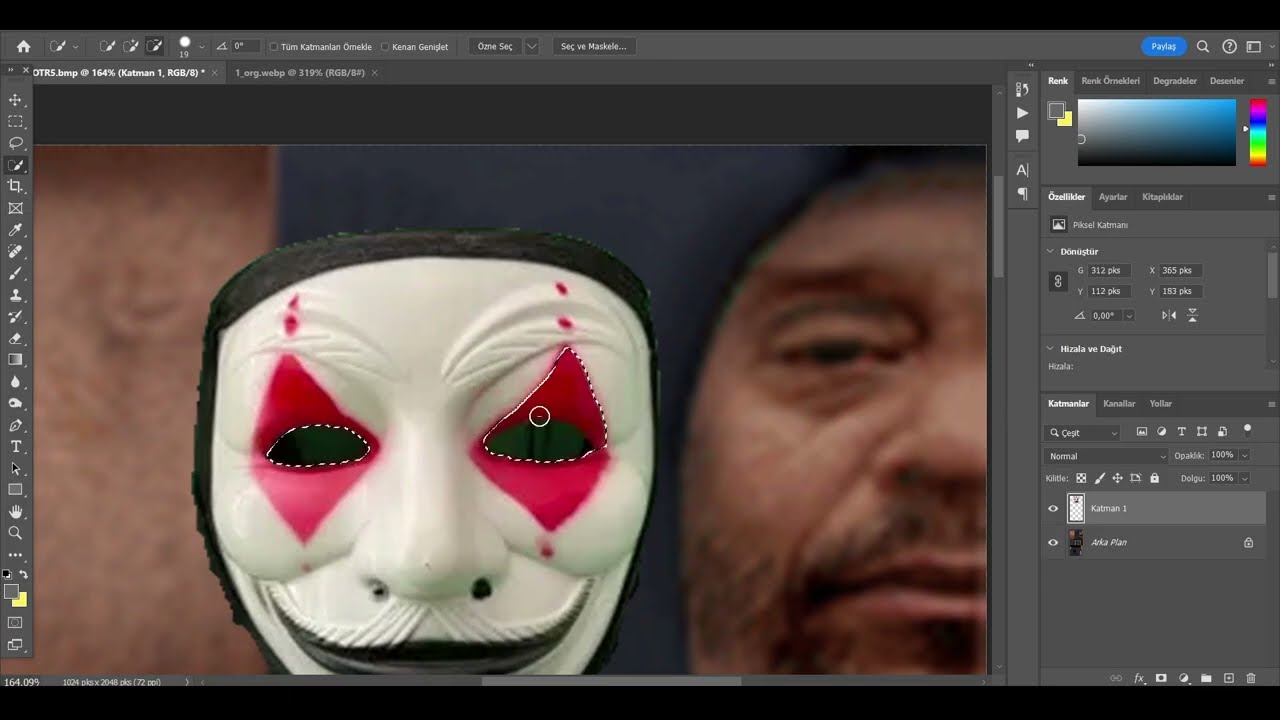Viewport: 1280px width, 720px height.
Task: Select the Type tool
Action: (x=15, y=446)
